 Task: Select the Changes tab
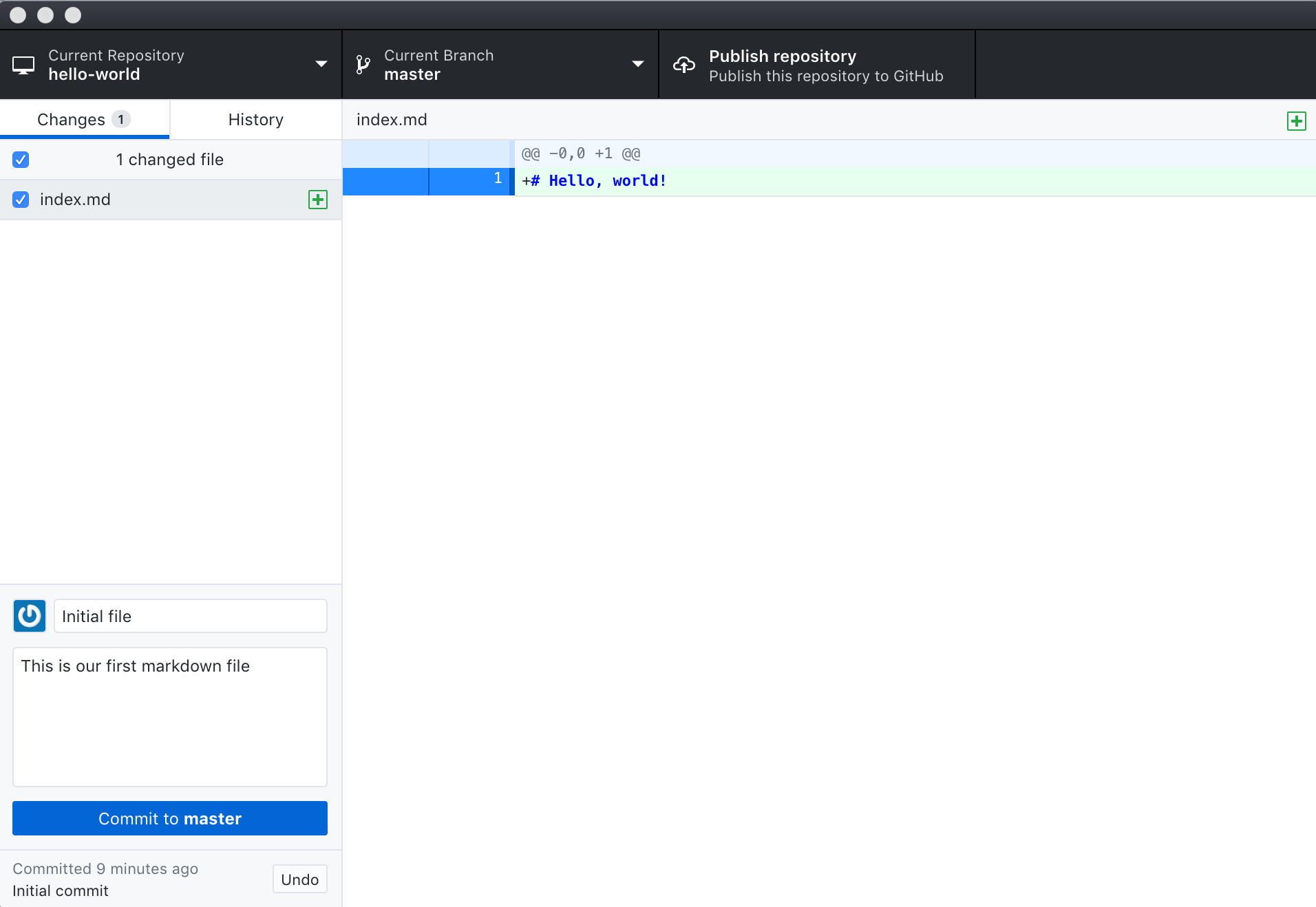tap(72, 119)
